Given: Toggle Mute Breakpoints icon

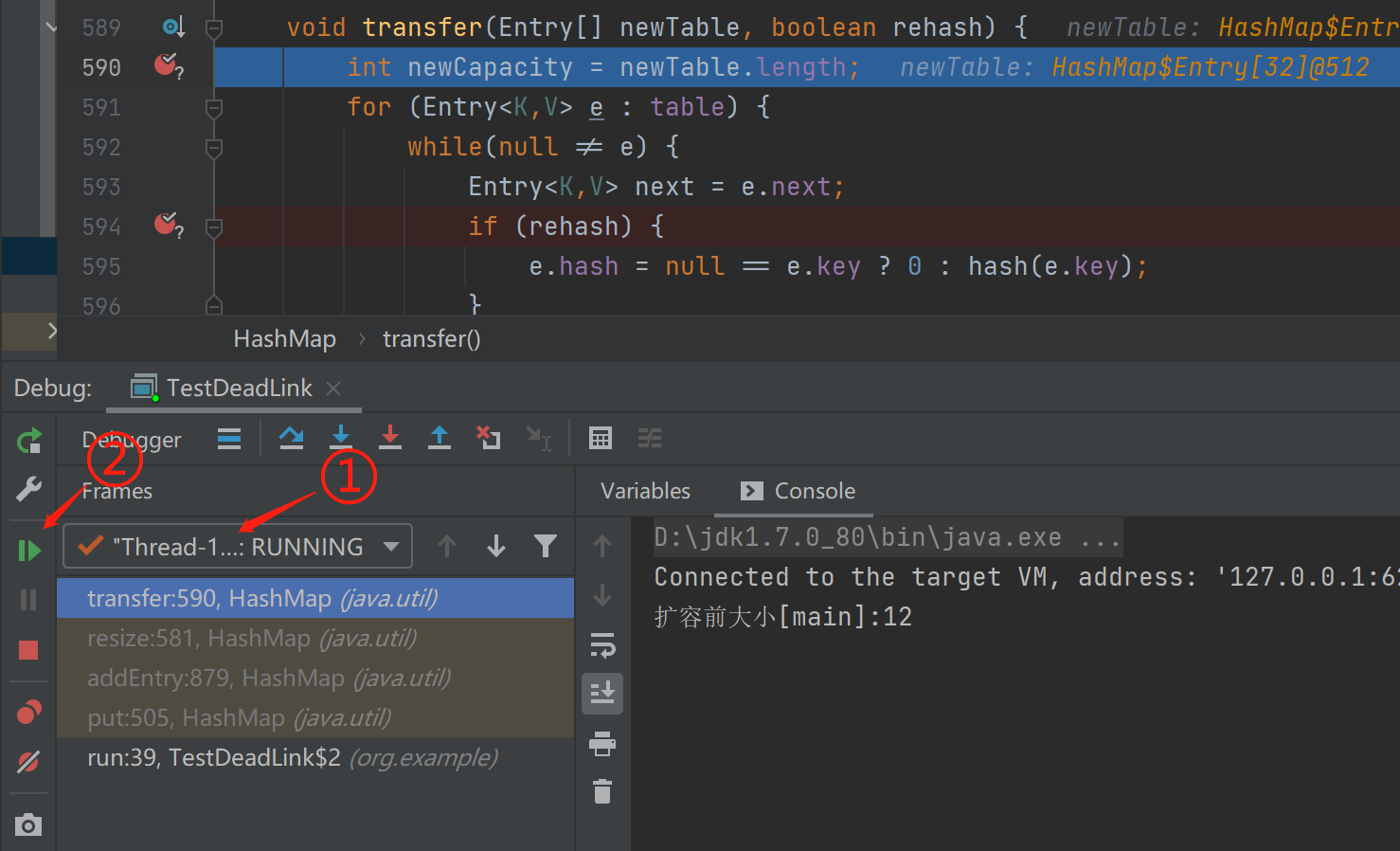Looking at the screenshot, I should tap(29, 762).
